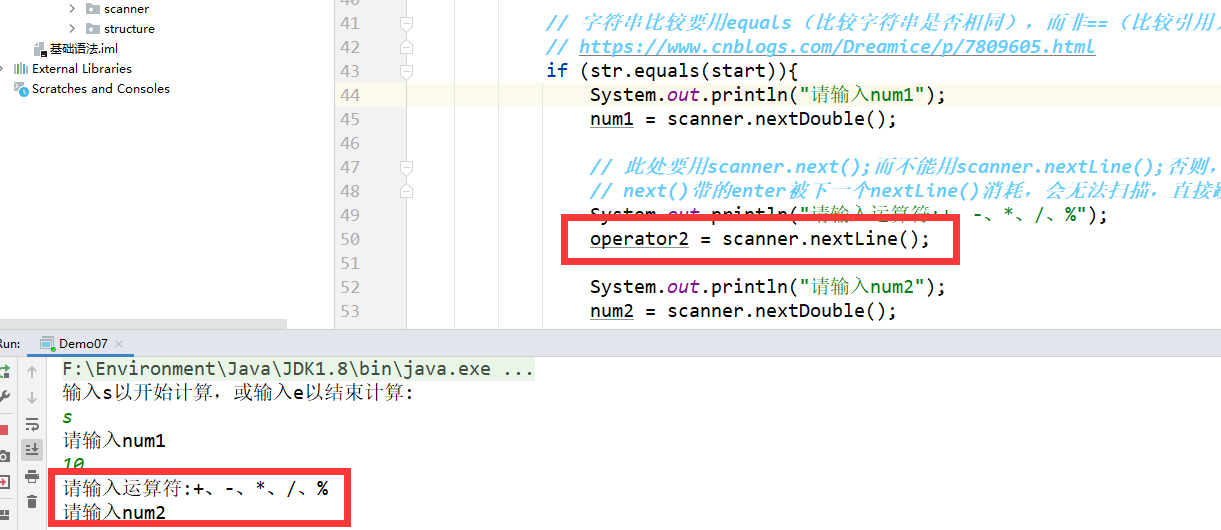The height and width of the screenshot is (530, 1221).
Task: Select Scratches and Consoles
Action: coord(100,89)
